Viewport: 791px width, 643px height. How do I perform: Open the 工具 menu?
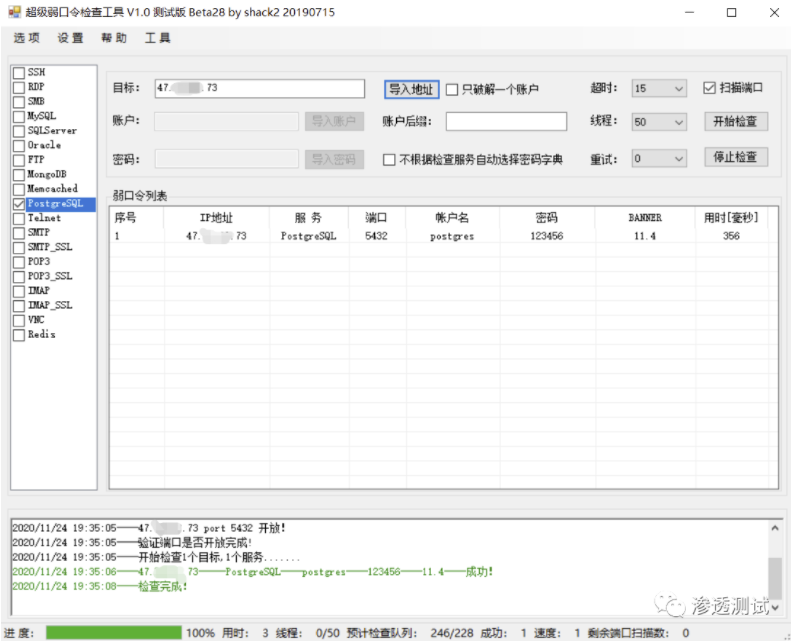pyautogui.click(x=158, y=39)
